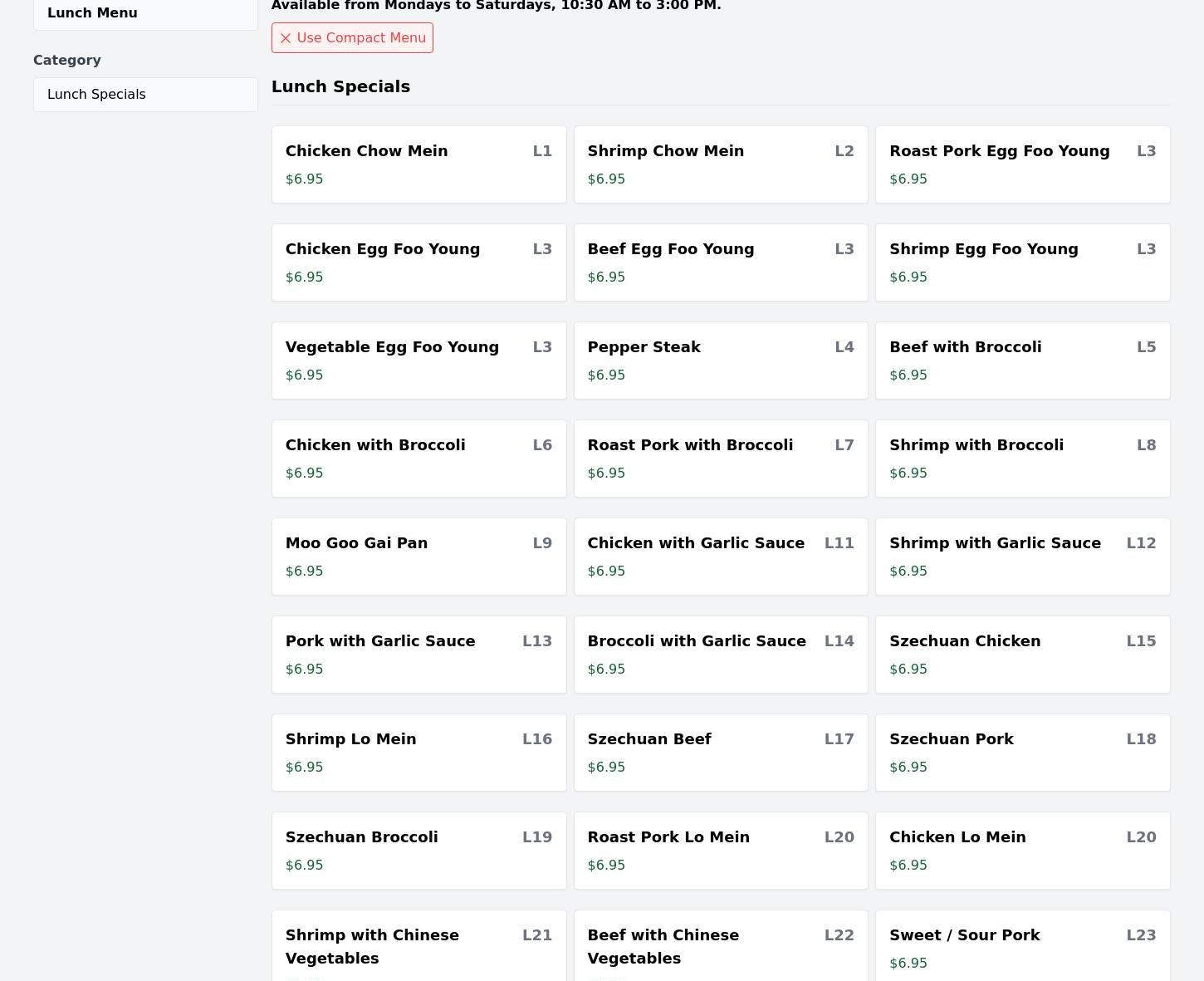This screenshot has width=1204, height=981.
Task: Open the Roast Pork Lo Mein item
Action: [x=720, y=851]
